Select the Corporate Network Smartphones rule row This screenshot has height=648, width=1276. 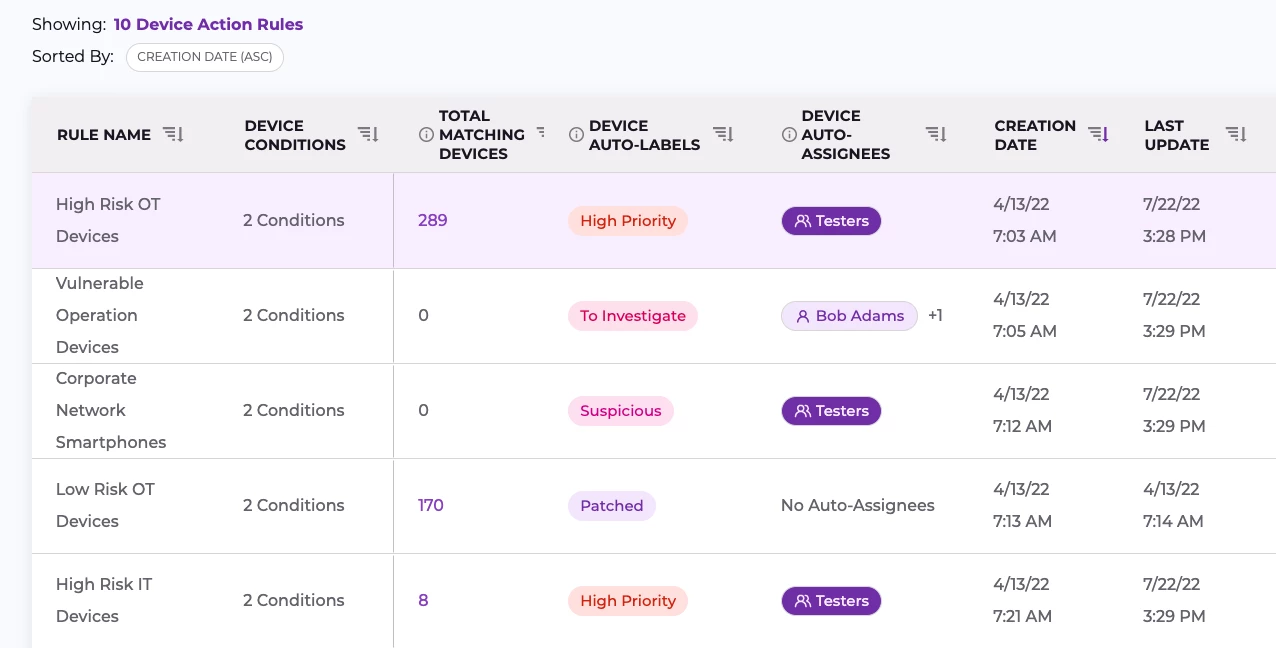click(110, 410)
